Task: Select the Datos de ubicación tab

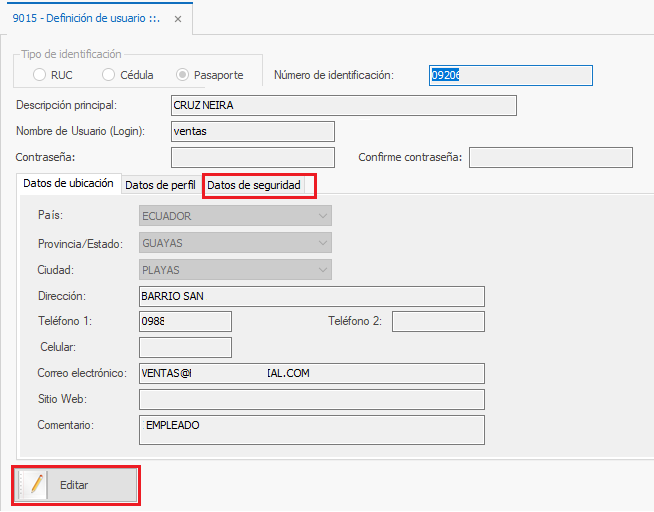Action: 68,184
